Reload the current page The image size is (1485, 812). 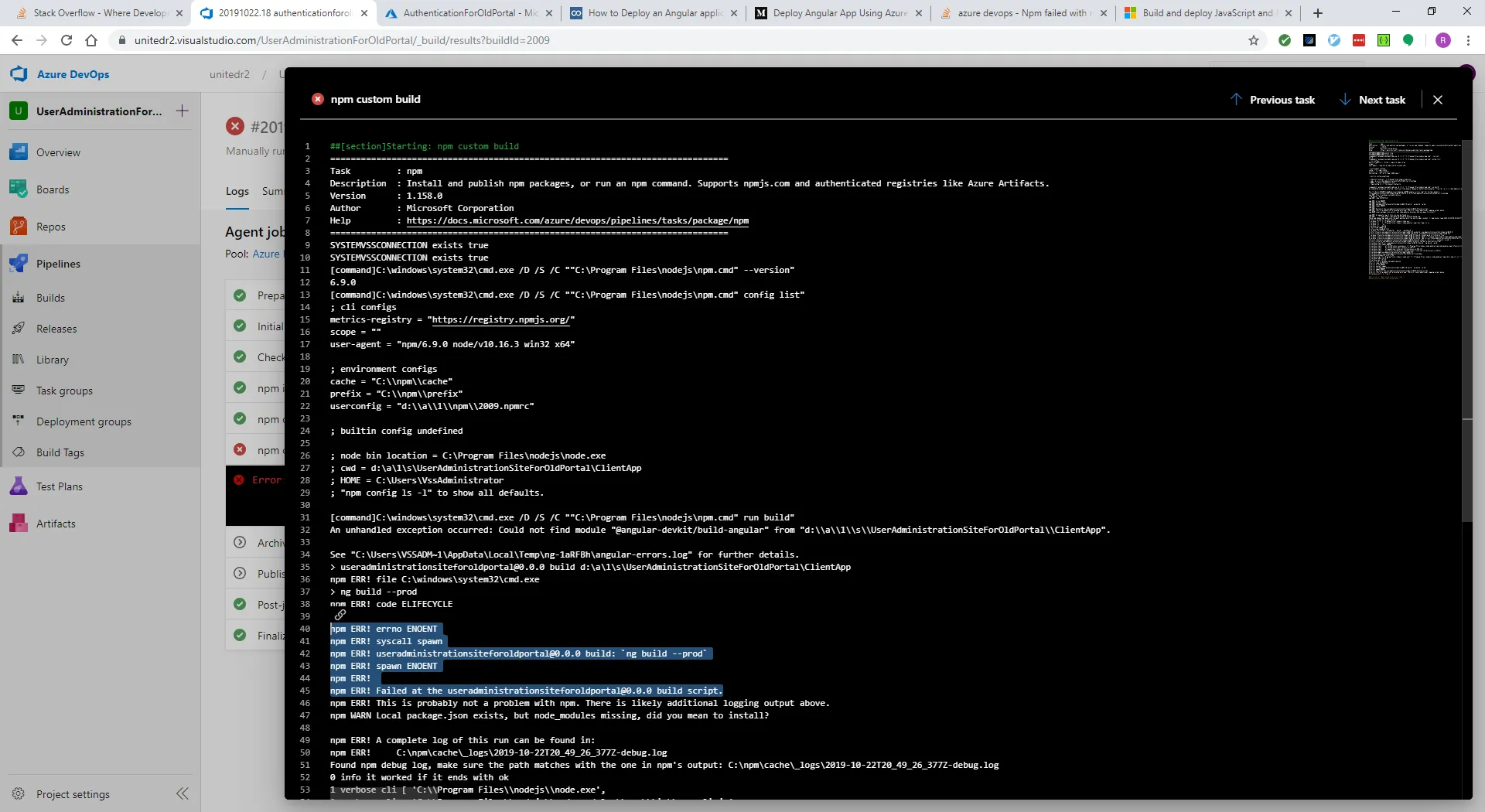coord(67,40)
